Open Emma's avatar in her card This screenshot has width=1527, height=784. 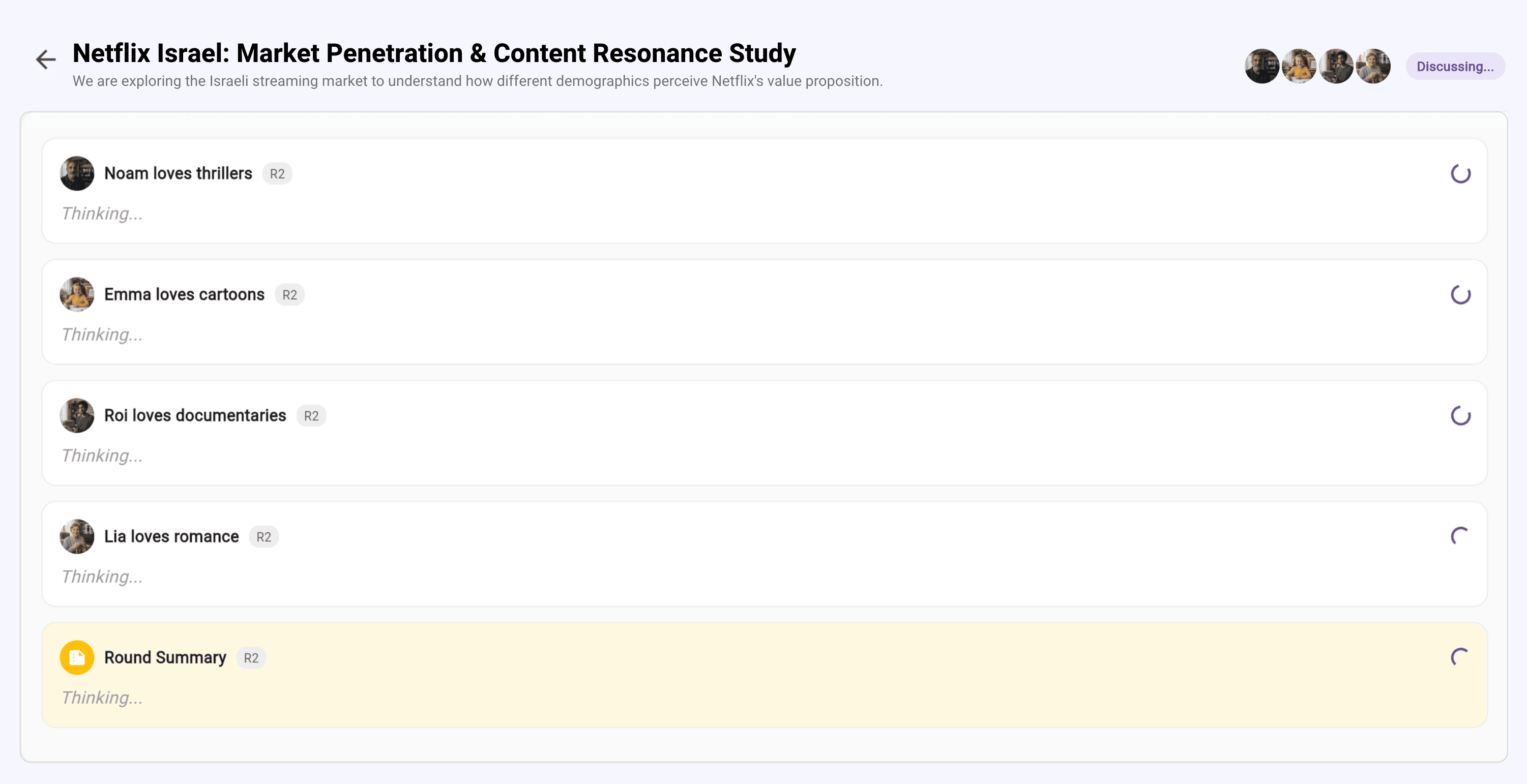pyautogui.click(x=77, y=294)
